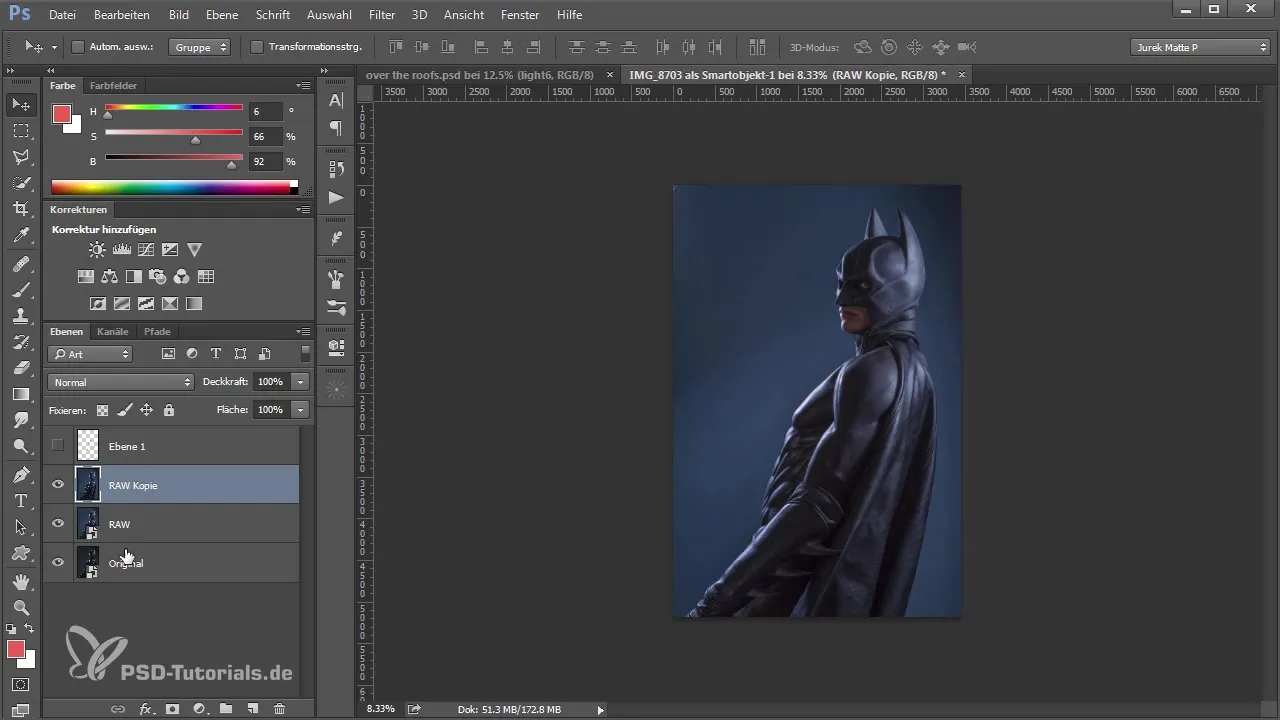The image size is (1280, 720).
Task: Switch to the Kanäle tab
Action: (x=113, y=332)
